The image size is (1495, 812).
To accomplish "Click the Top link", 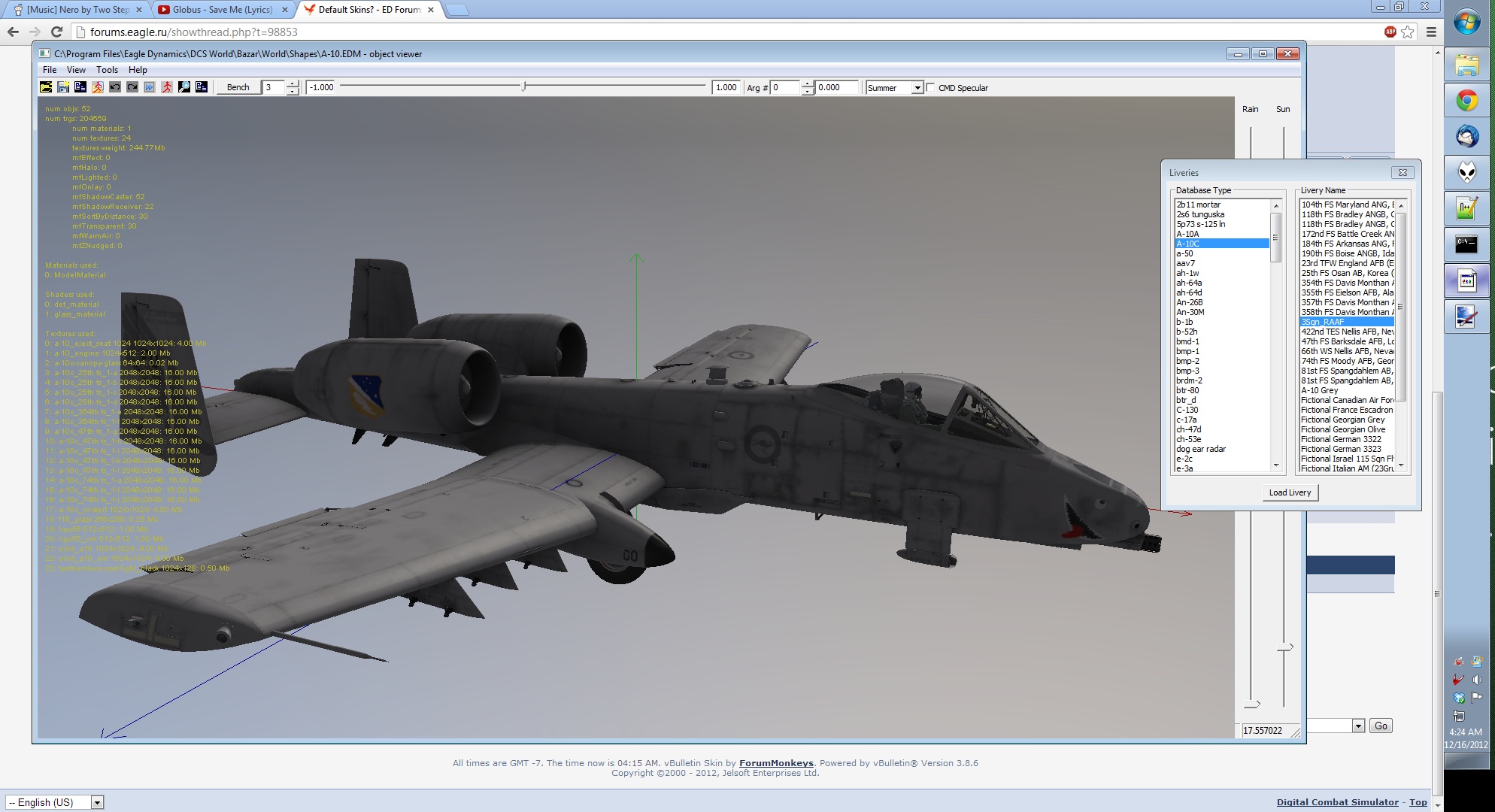I will coord(1418,802).
